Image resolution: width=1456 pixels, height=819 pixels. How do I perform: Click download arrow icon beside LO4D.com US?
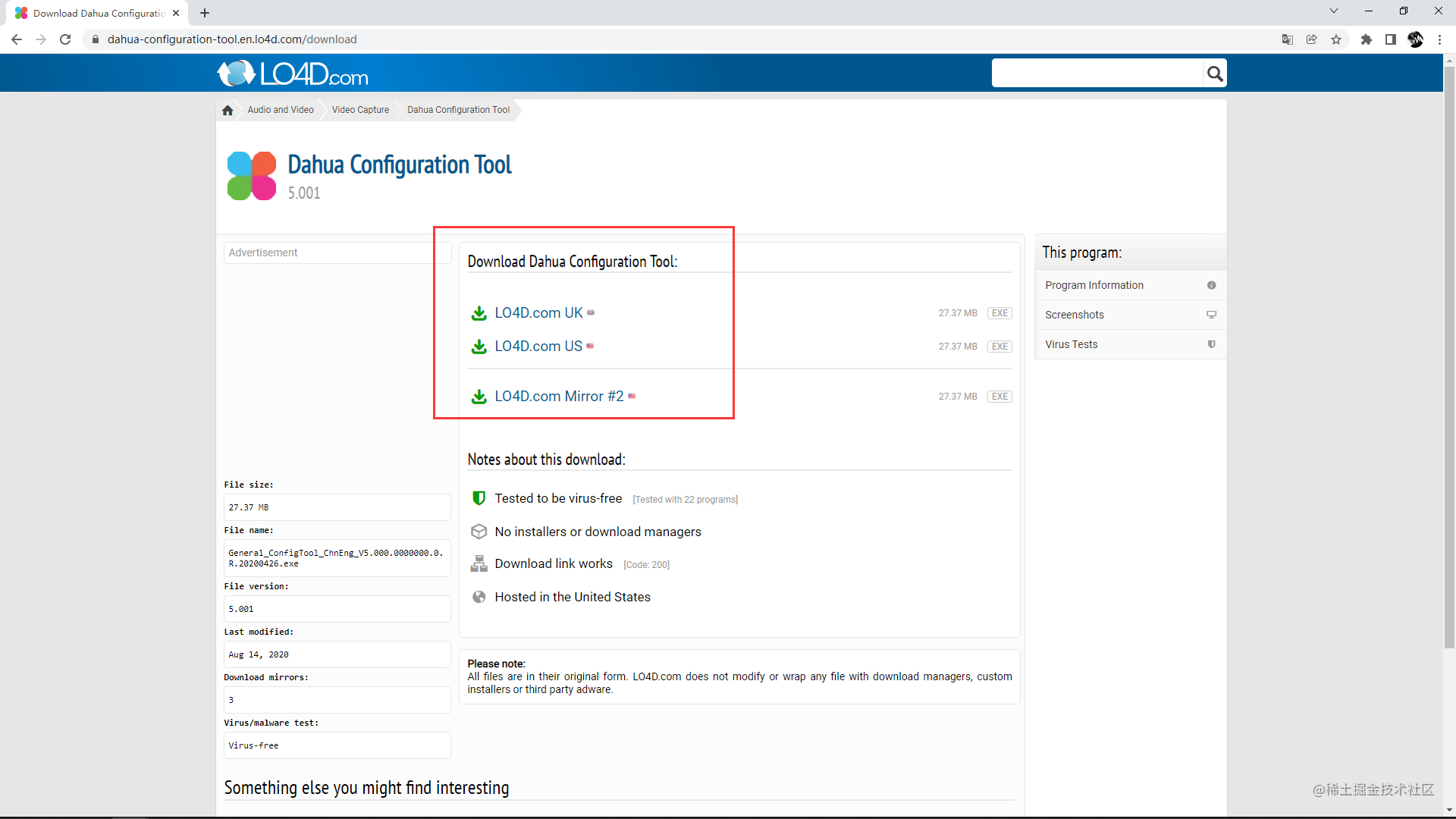coord(479,347)
